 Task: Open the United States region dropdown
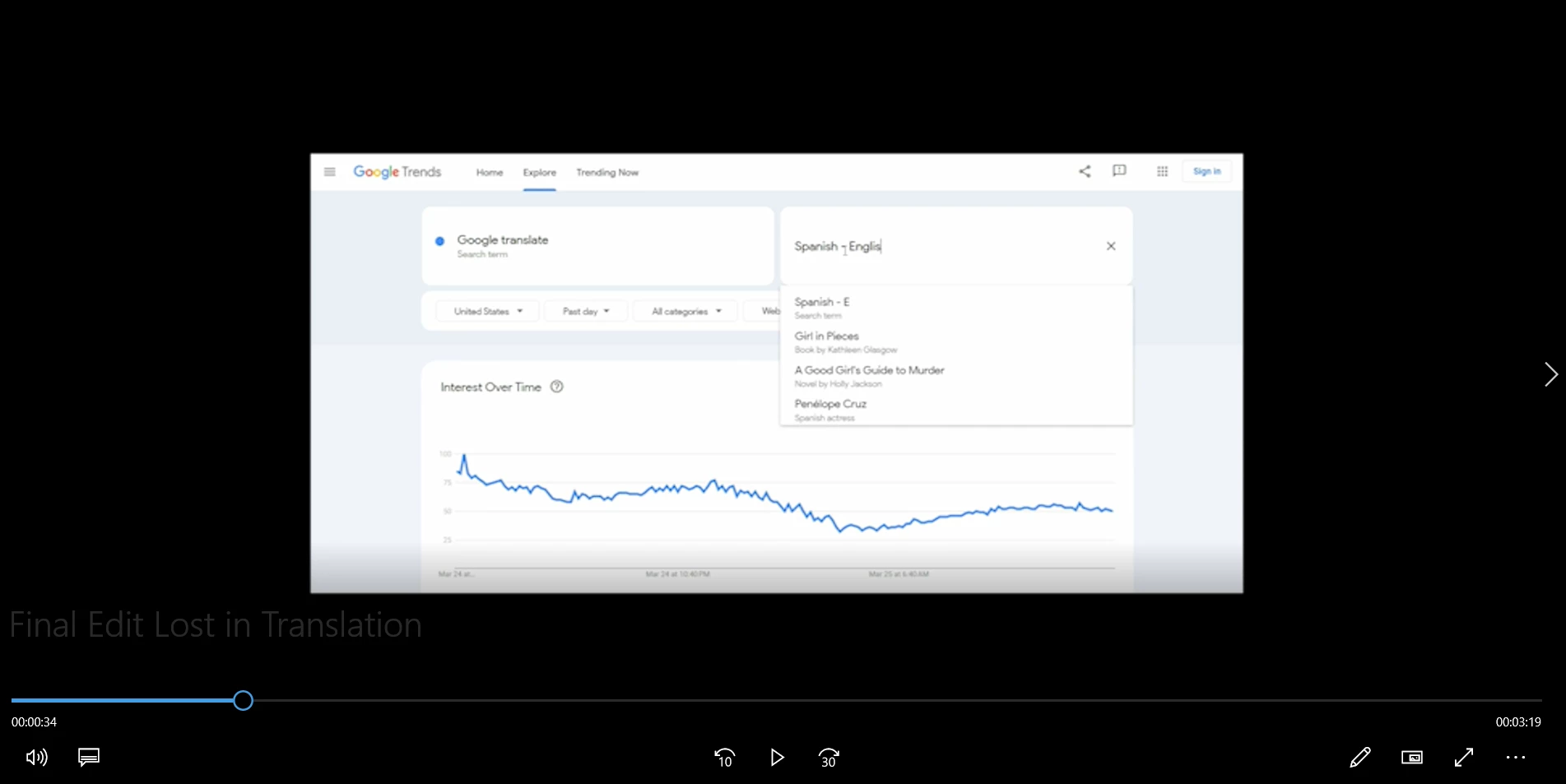488,311
